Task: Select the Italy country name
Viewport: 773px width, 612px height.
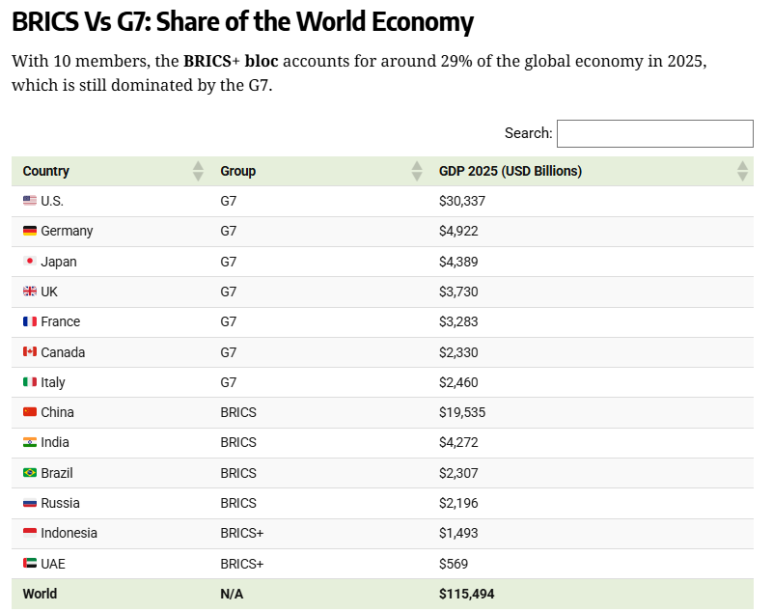Action: click(x=53, y=383)
